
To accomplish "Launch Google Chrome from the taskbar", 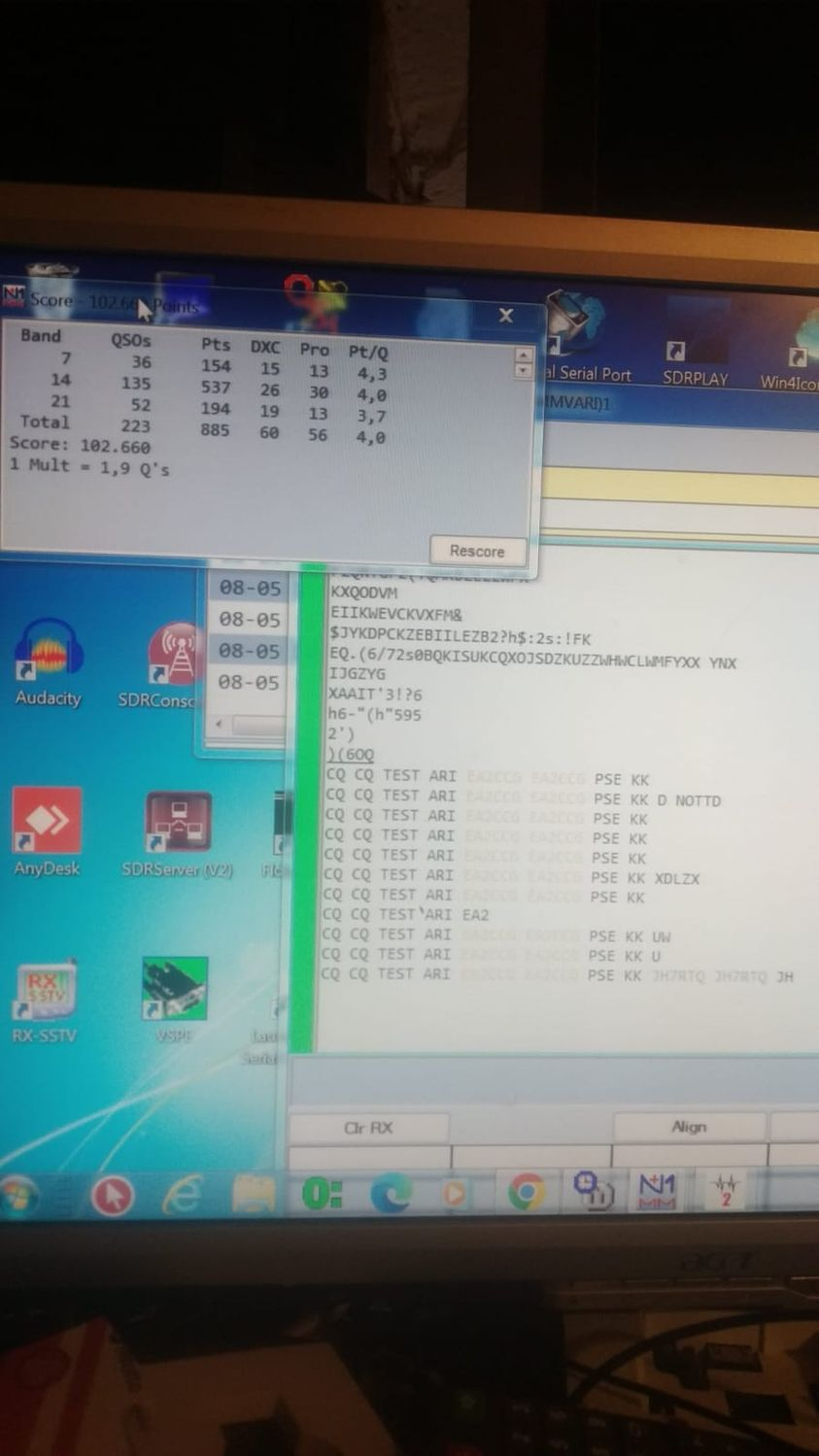I will pos(526,1192).
